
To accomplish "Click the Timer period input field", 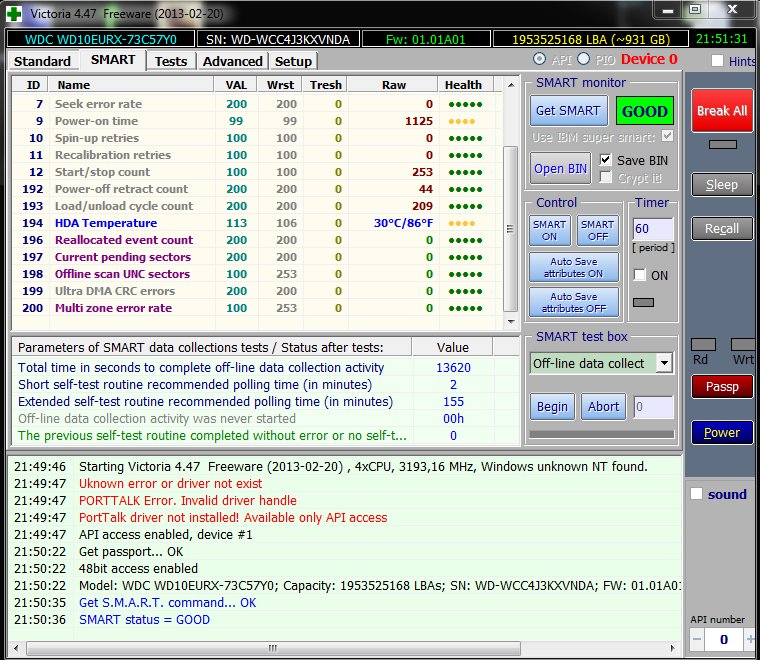I will coord(652,229).
